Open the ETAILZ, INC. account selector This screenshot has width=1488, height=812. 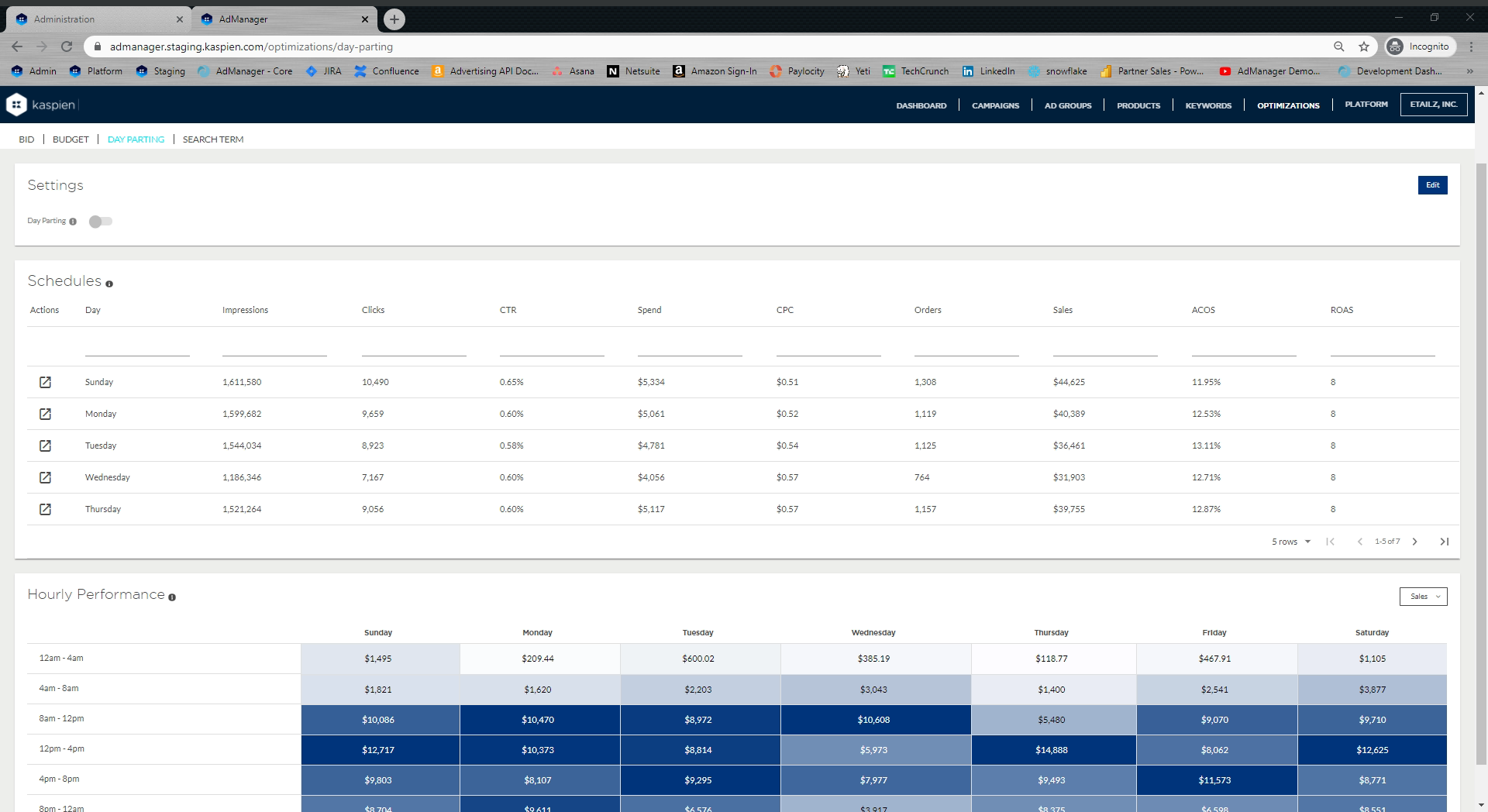click(1434, 105)
